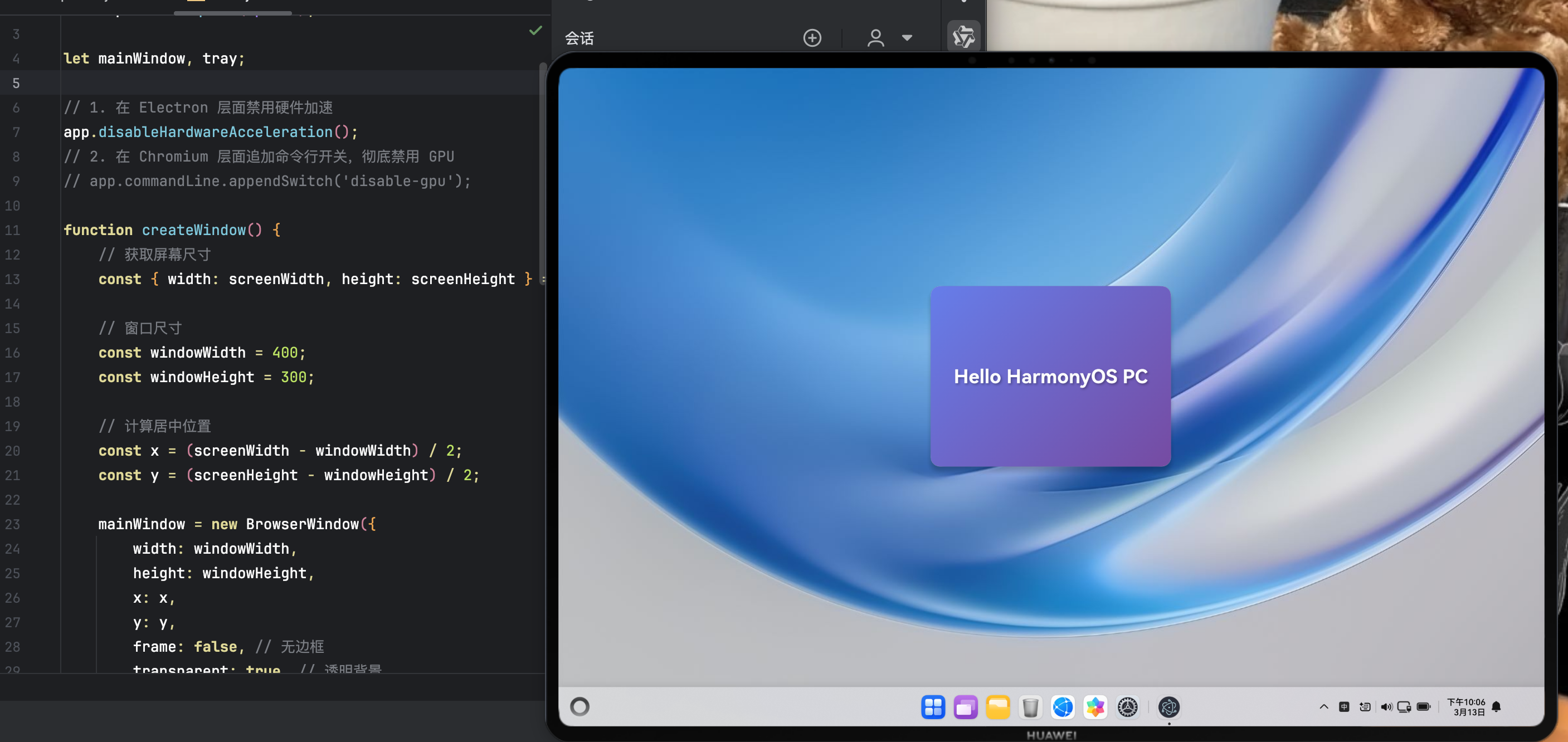Expand the hidden tray icons chevron
Screen dimensions: 1568x742
[1323, 707]
